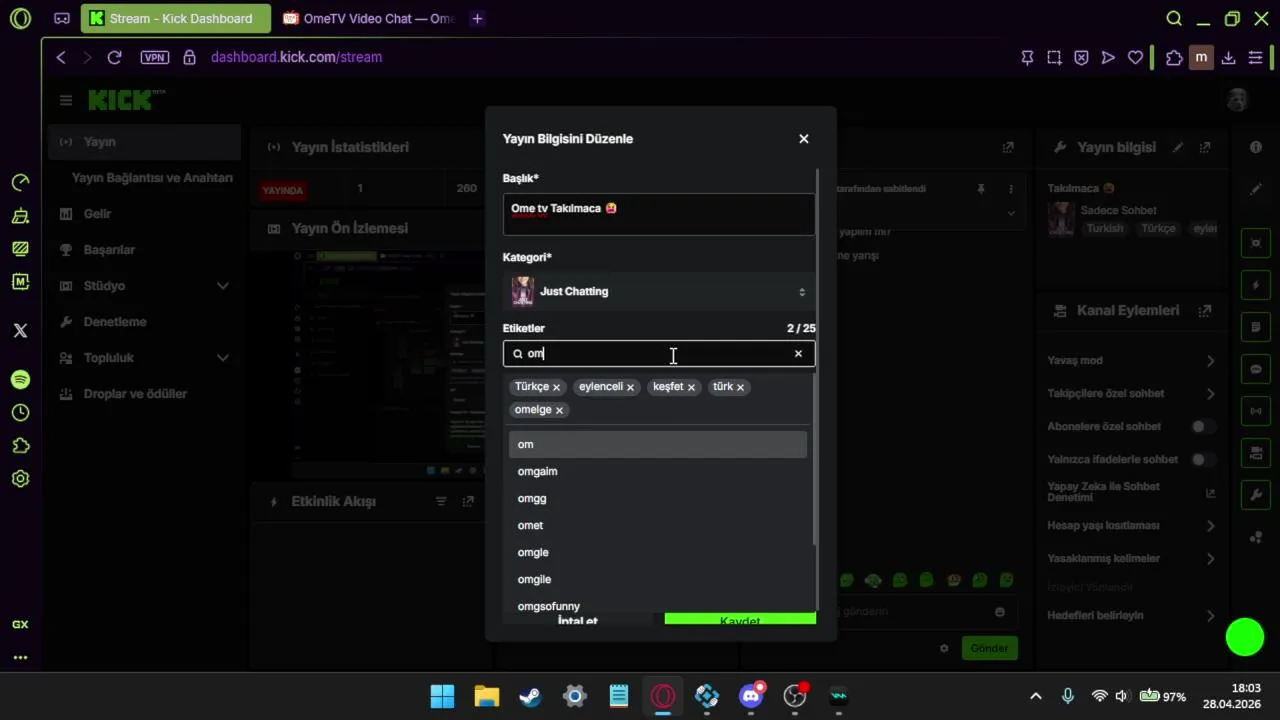Click the İptal et button
The image size is (1280, 720).
point(578,620)
